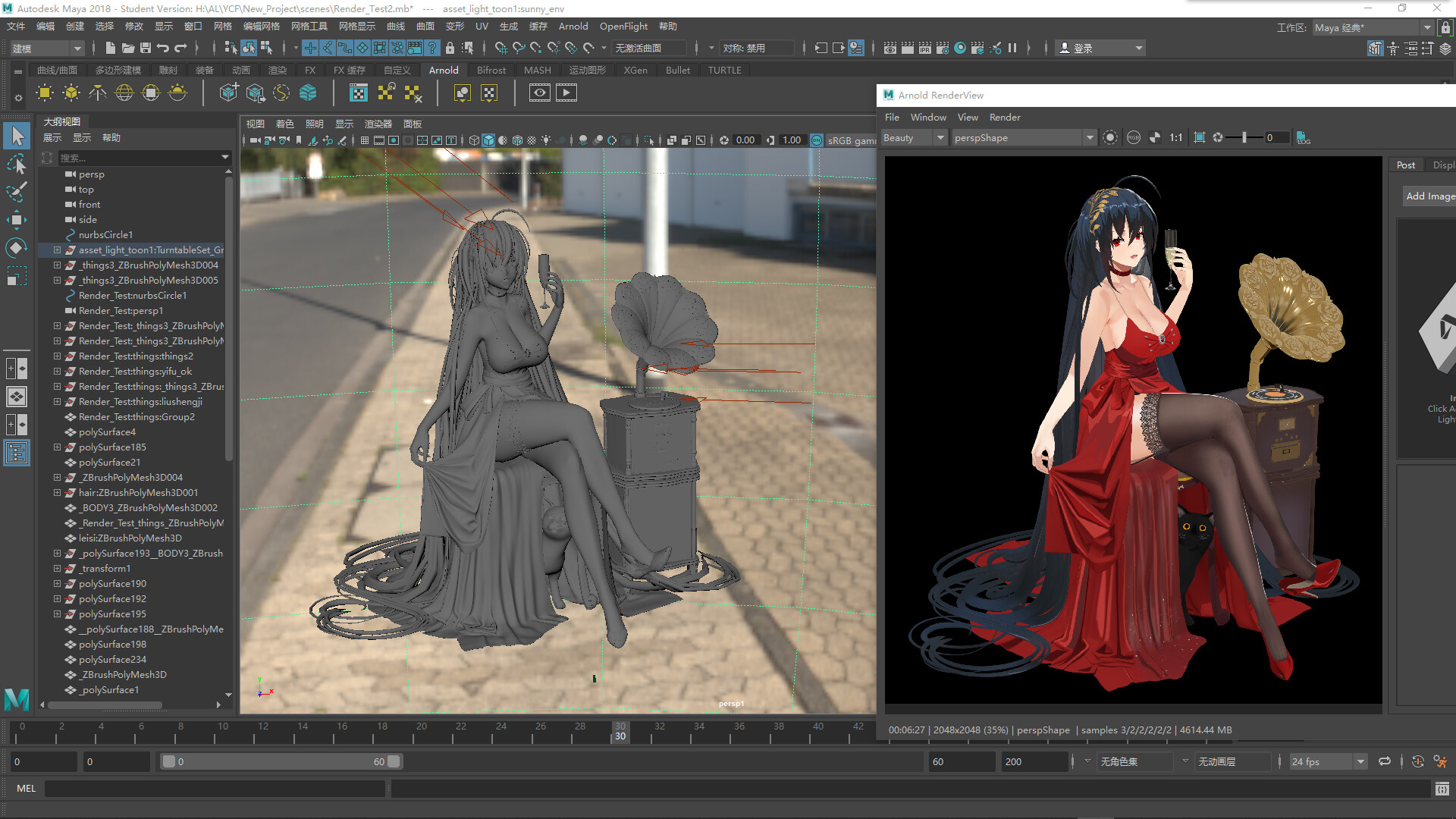This screenshot has height=819, width=1456.
Task: Click the RenderView crop region icon
Action: pos(1199,137)
